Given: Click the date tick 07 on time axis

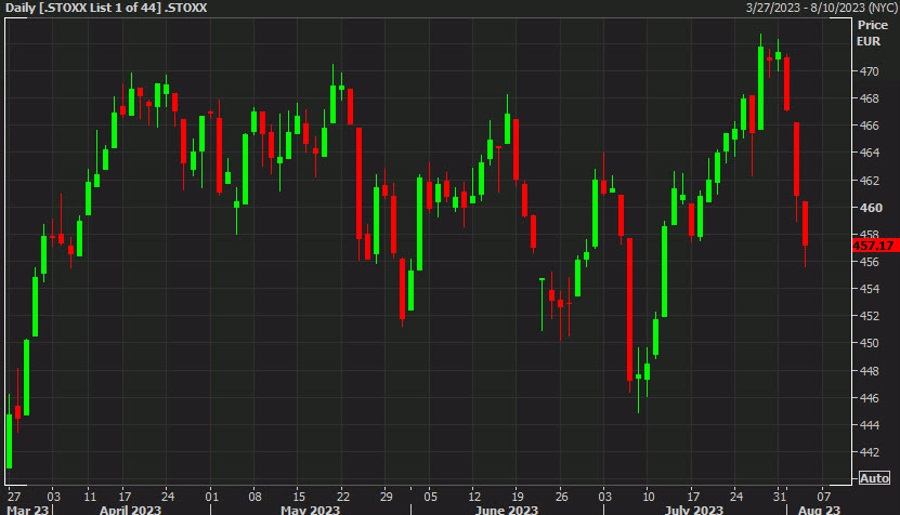Looking at the screenshot, I should 824,497.
